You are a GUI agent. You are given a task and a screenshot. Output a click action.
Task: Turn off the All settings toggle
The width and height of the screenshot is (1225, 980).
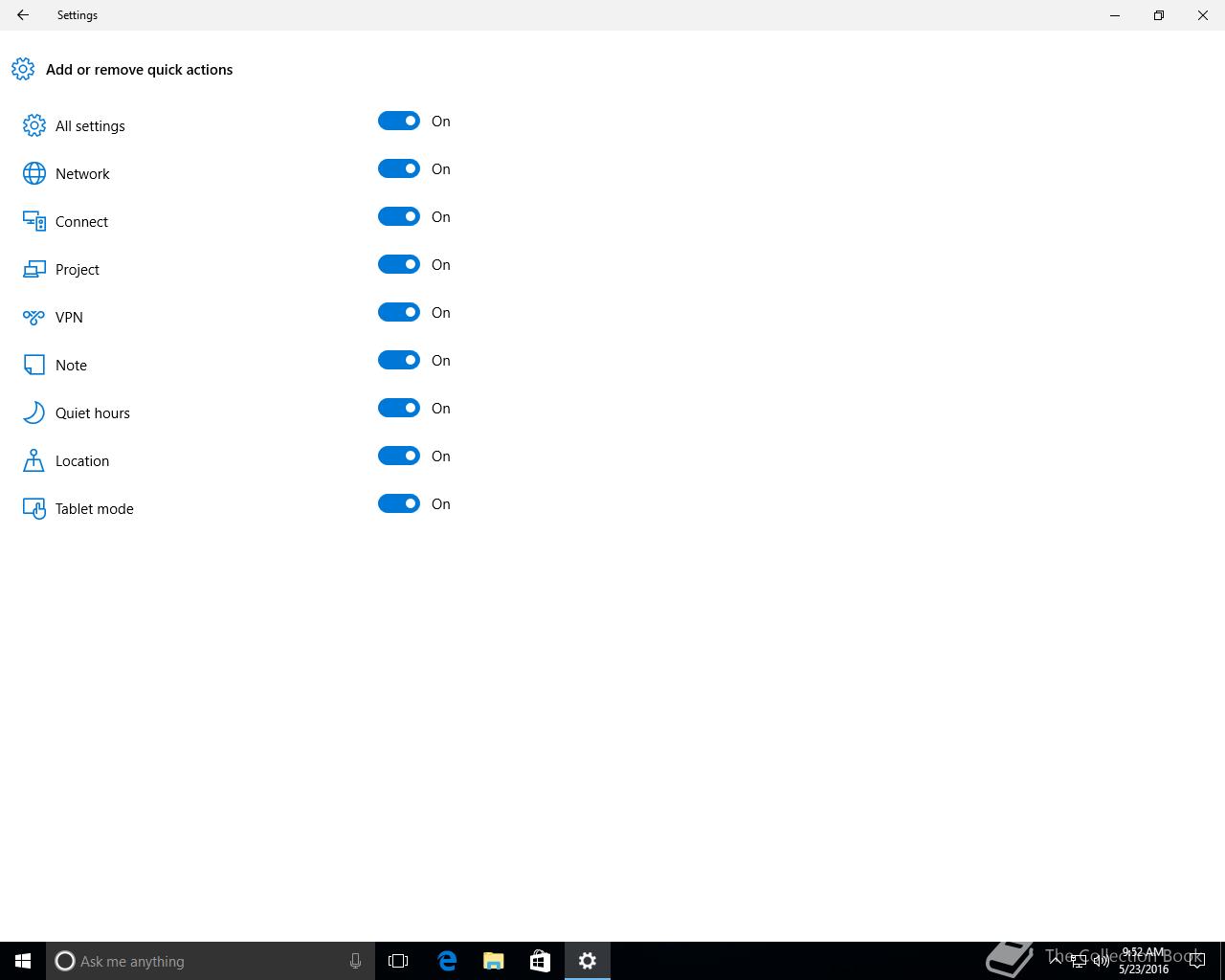(x=399, y=121)
